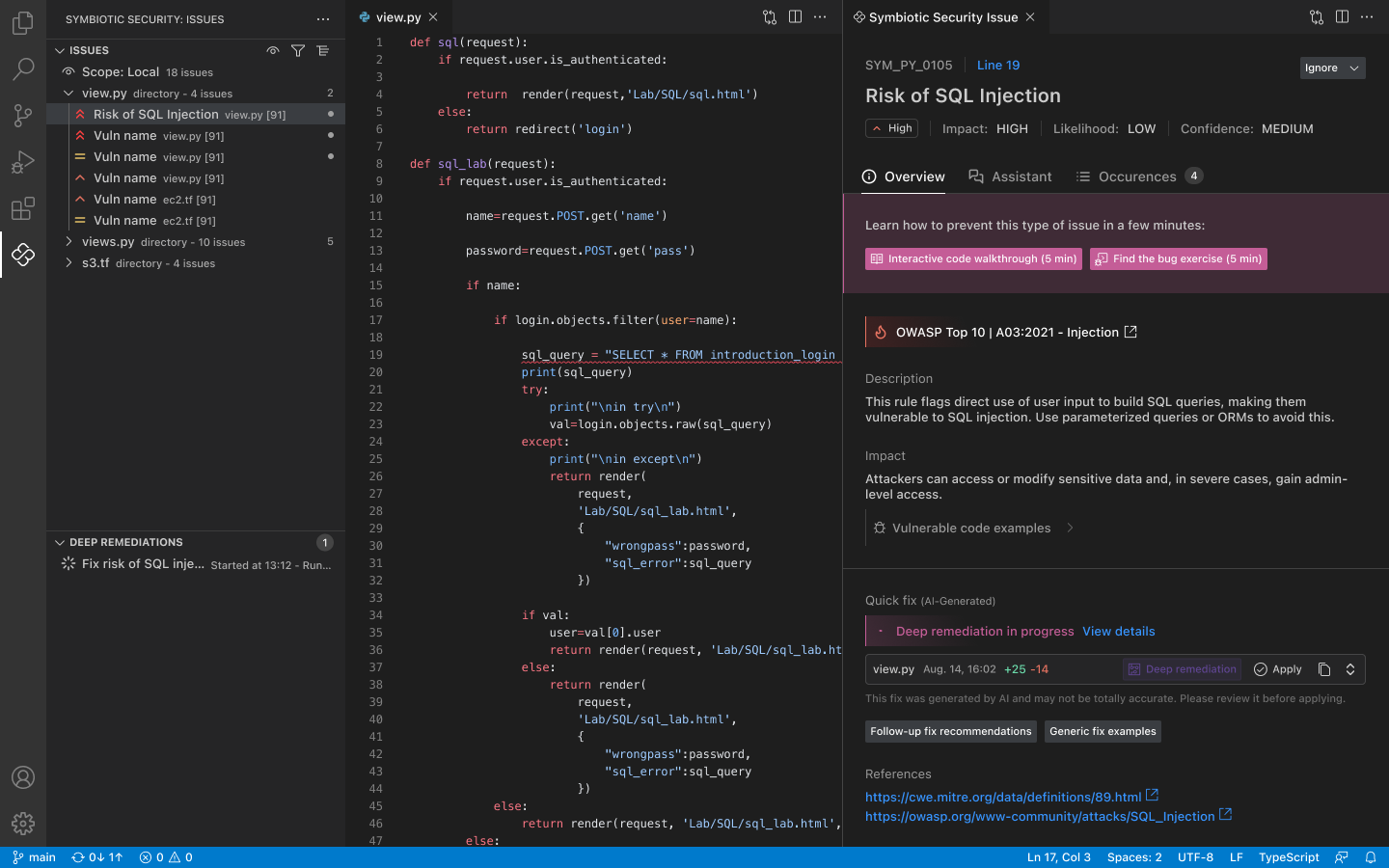1389x868 pixels.
Task: Expand the quick fix diff chevron toggle
Action: click(1350, 669)
